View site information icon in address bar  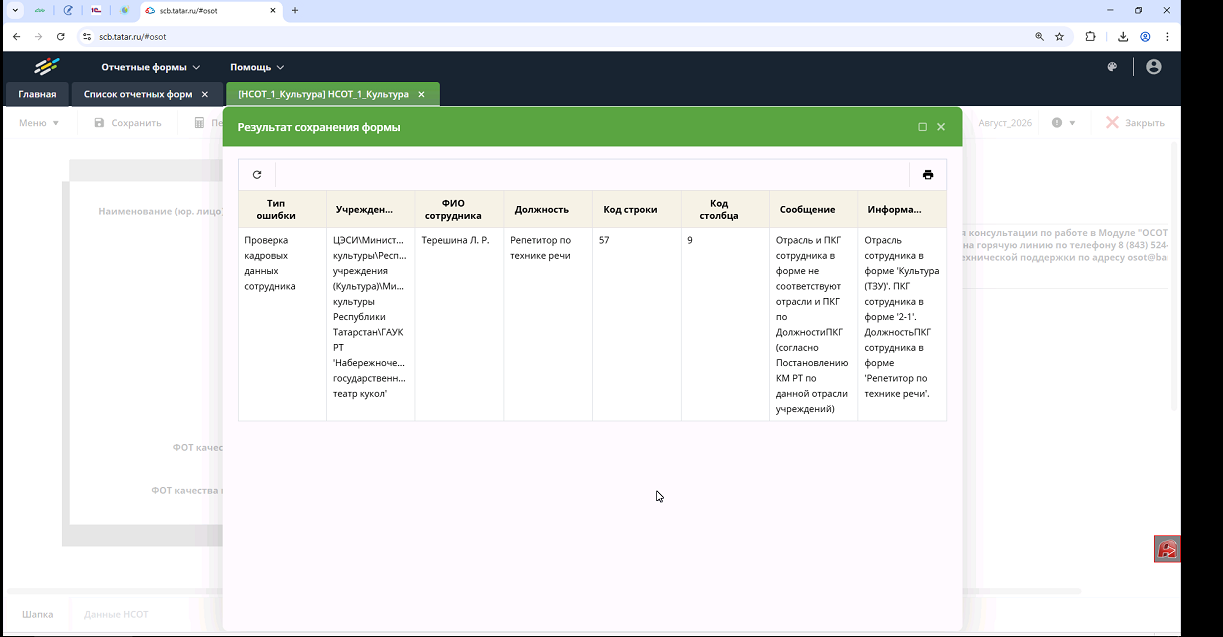(86, 36)
